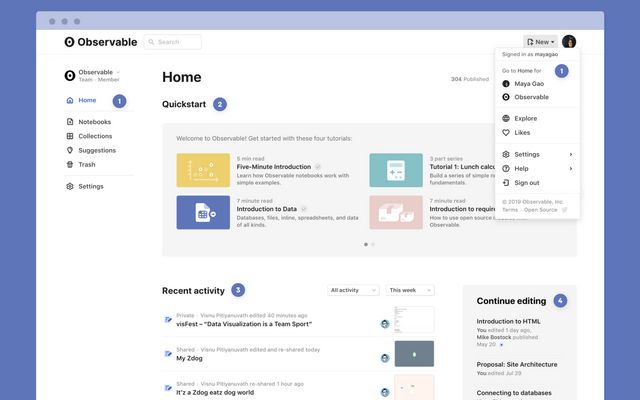Click the Sign out door icon

(x=506, y=183)
